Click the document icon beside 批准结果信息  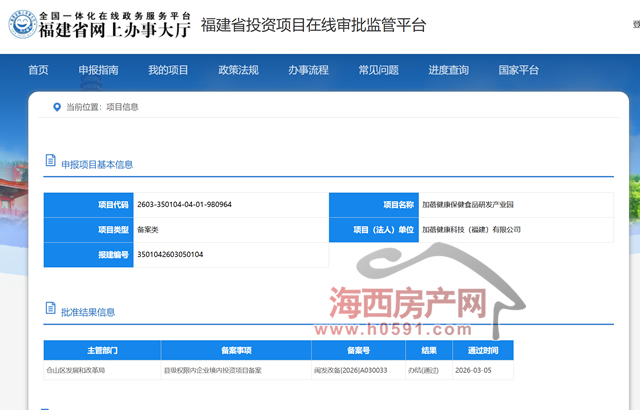[50, 311]
